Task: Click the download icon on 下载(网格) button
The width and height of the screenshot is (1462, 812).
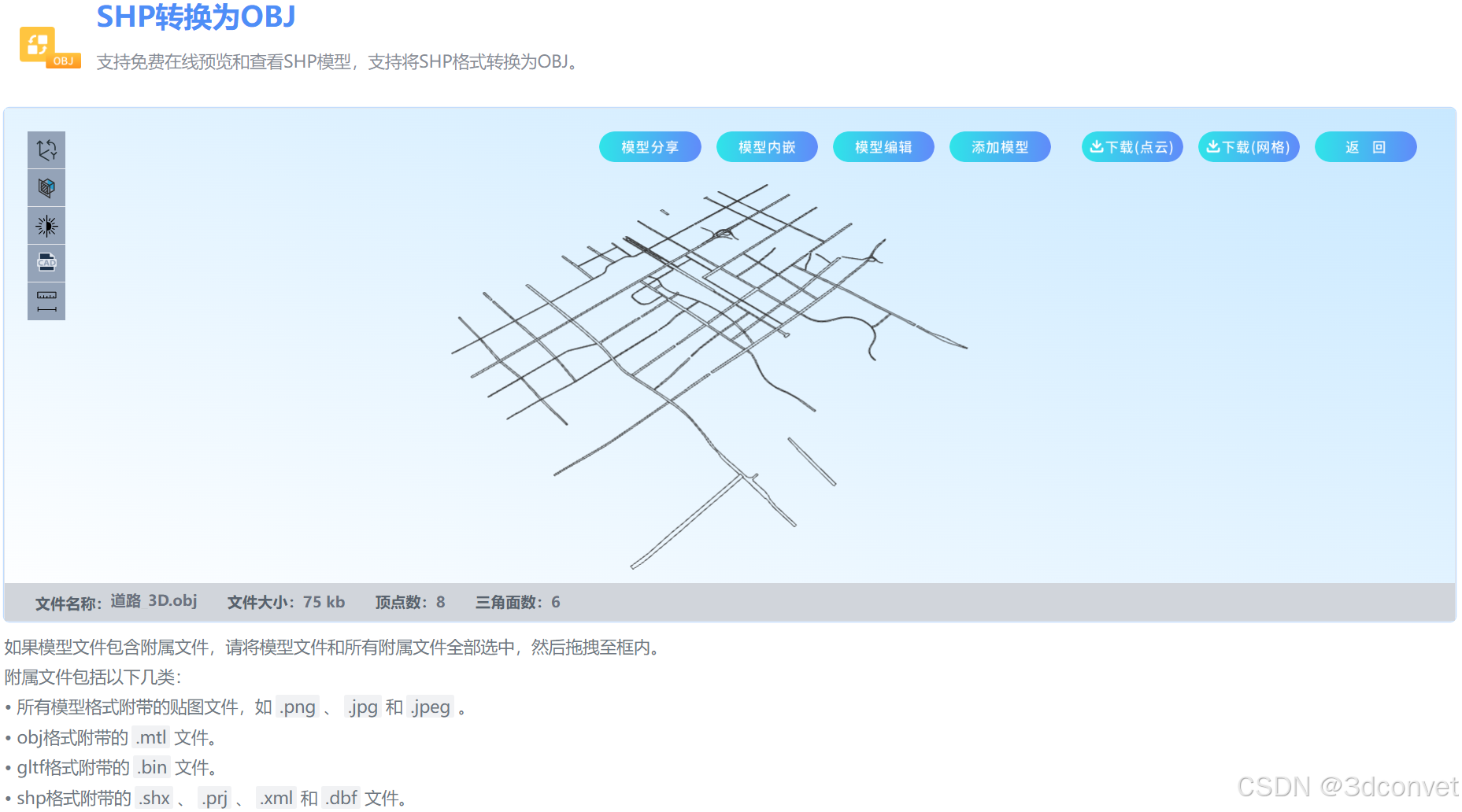Action: (1213, 146)
